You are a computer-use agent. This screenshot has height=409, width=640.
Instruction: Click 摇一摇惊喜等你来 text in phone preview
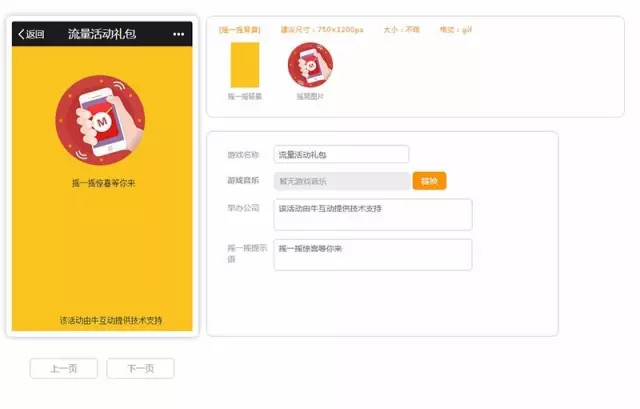[103, 184]
